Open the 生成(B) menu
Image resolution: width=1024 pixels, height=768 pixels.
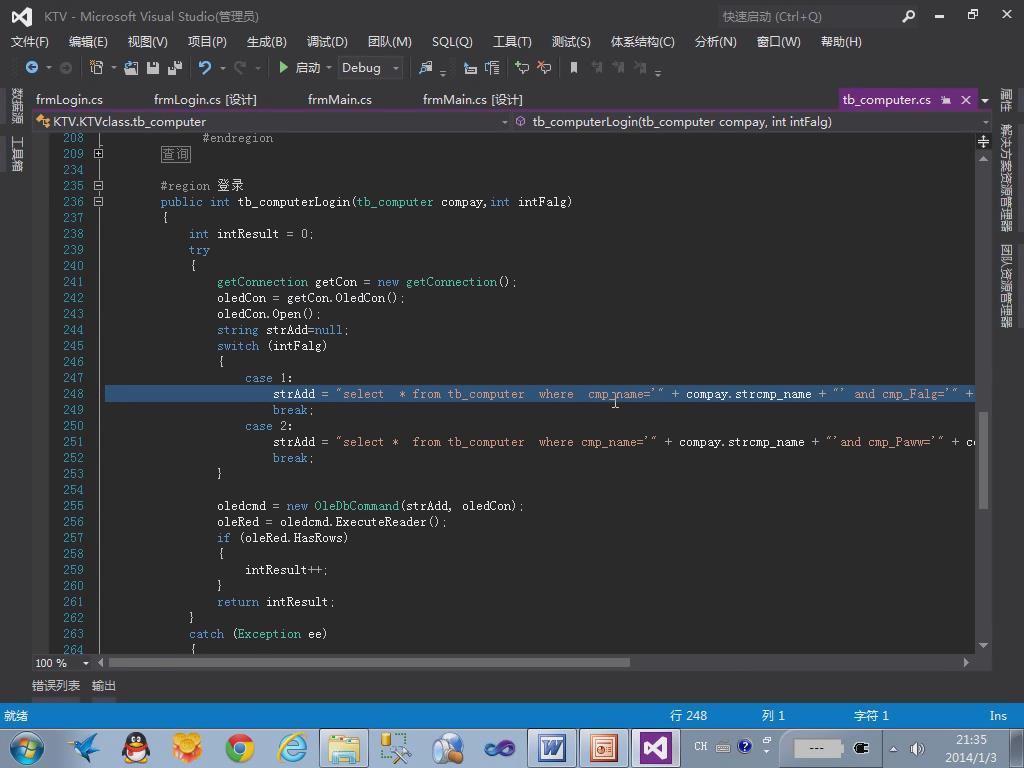[266, 42]
